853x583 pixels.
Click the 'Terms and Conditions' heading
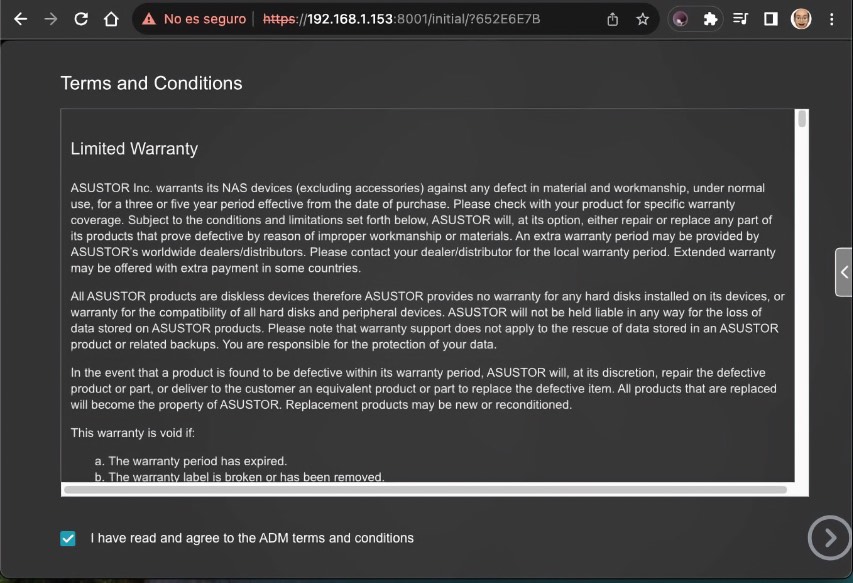[x=151, y=83]
